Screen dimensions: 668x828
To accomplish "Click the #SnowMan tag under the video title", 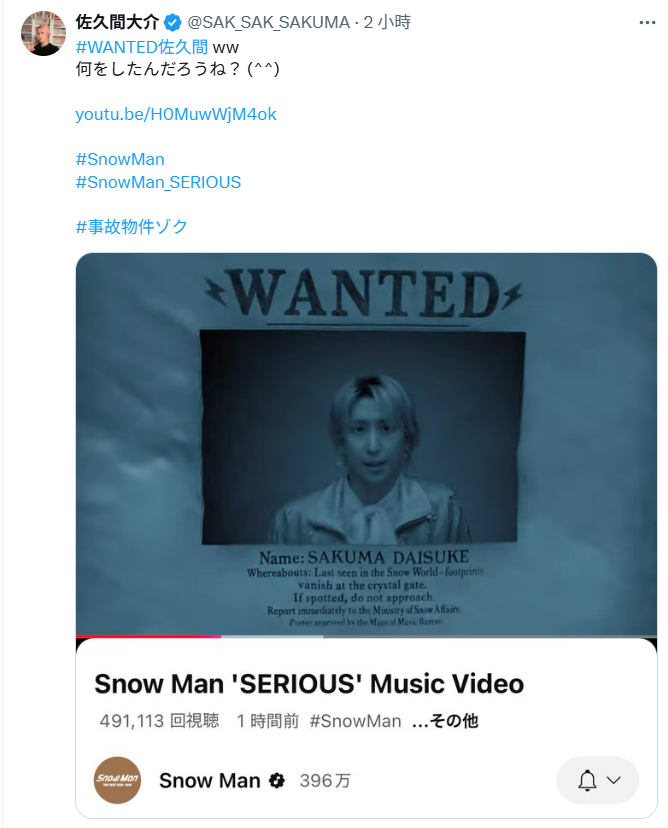I will (355, 721).
